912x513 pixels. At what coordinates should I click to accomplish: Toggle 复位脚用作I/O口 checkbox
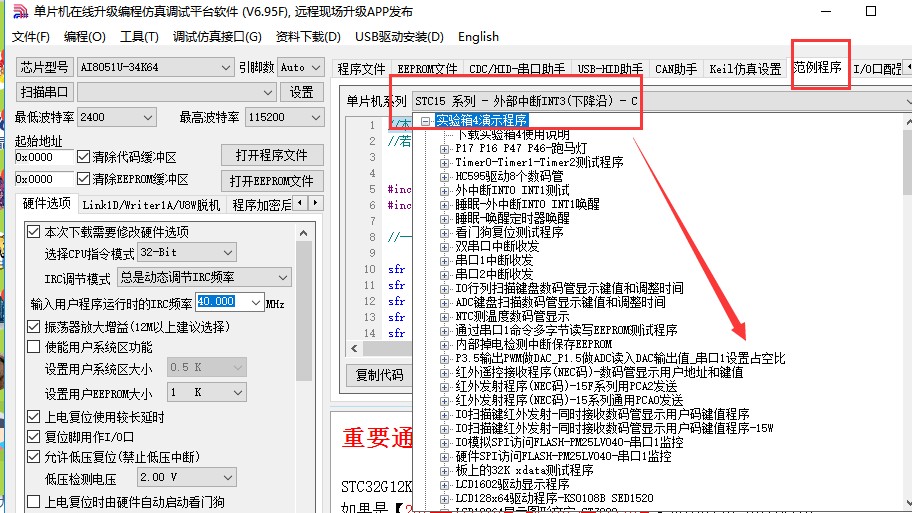pos(33,437)
